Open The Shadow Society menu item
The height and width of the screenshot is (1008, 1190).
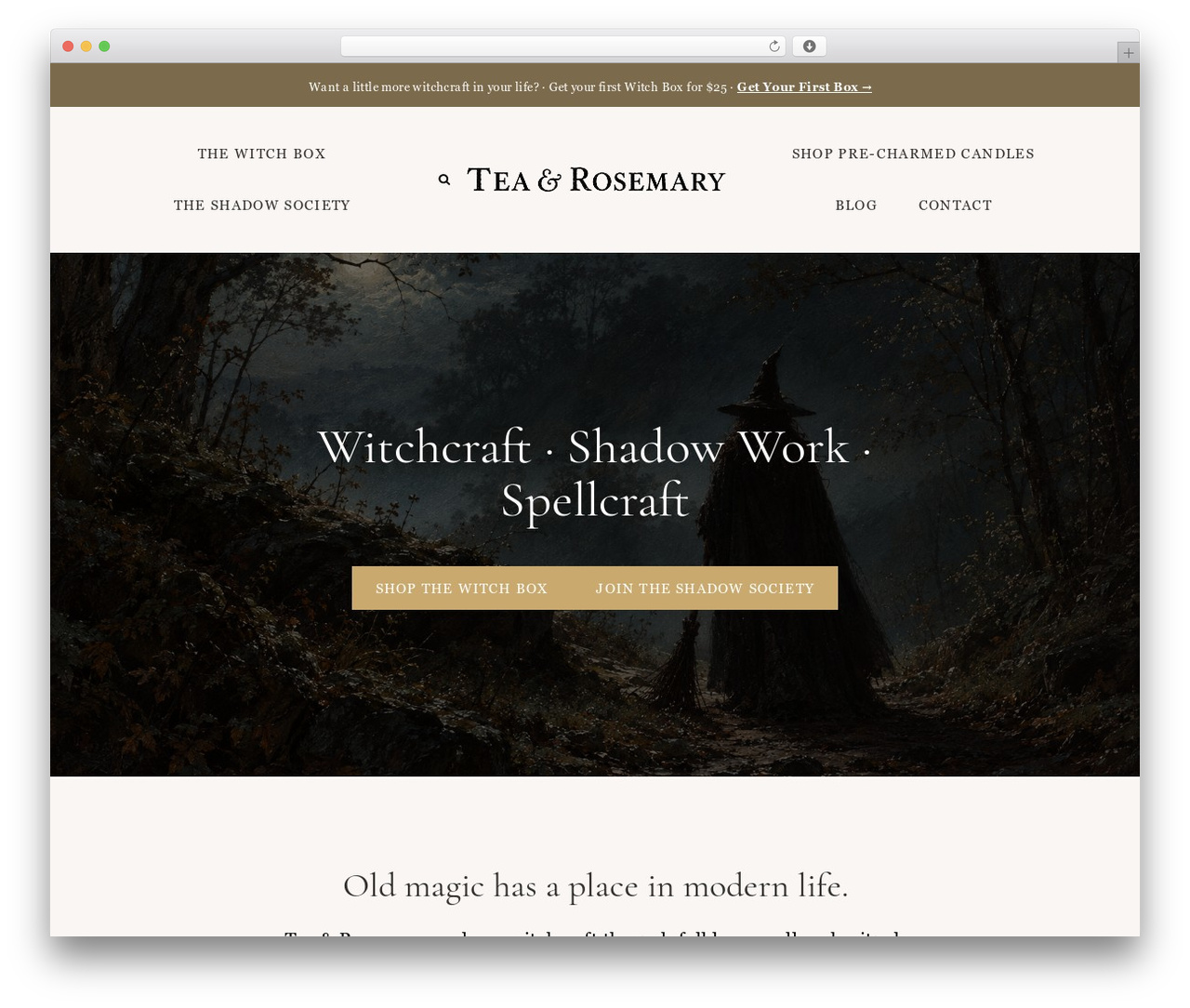[262, 205]
